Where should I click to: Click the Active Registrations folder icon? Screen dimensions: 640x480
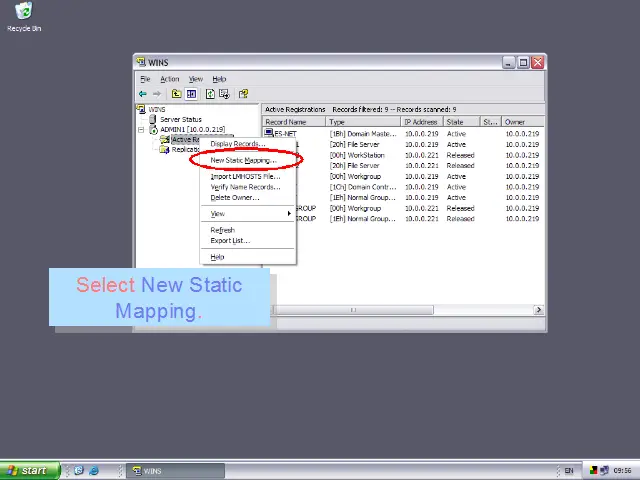[165, 140]
